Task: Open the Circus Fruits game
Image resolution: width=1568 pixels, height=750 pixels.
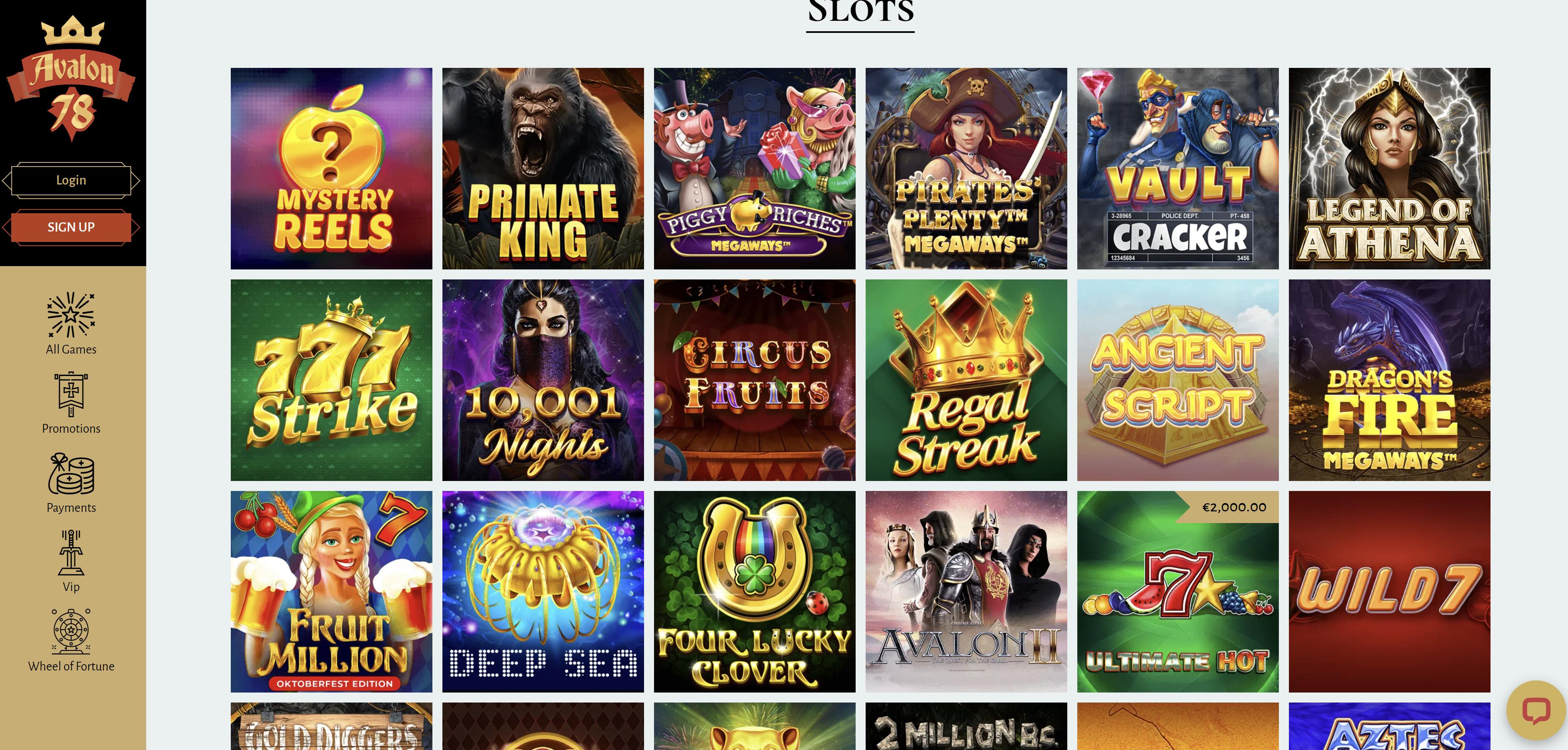Action: 755,380
